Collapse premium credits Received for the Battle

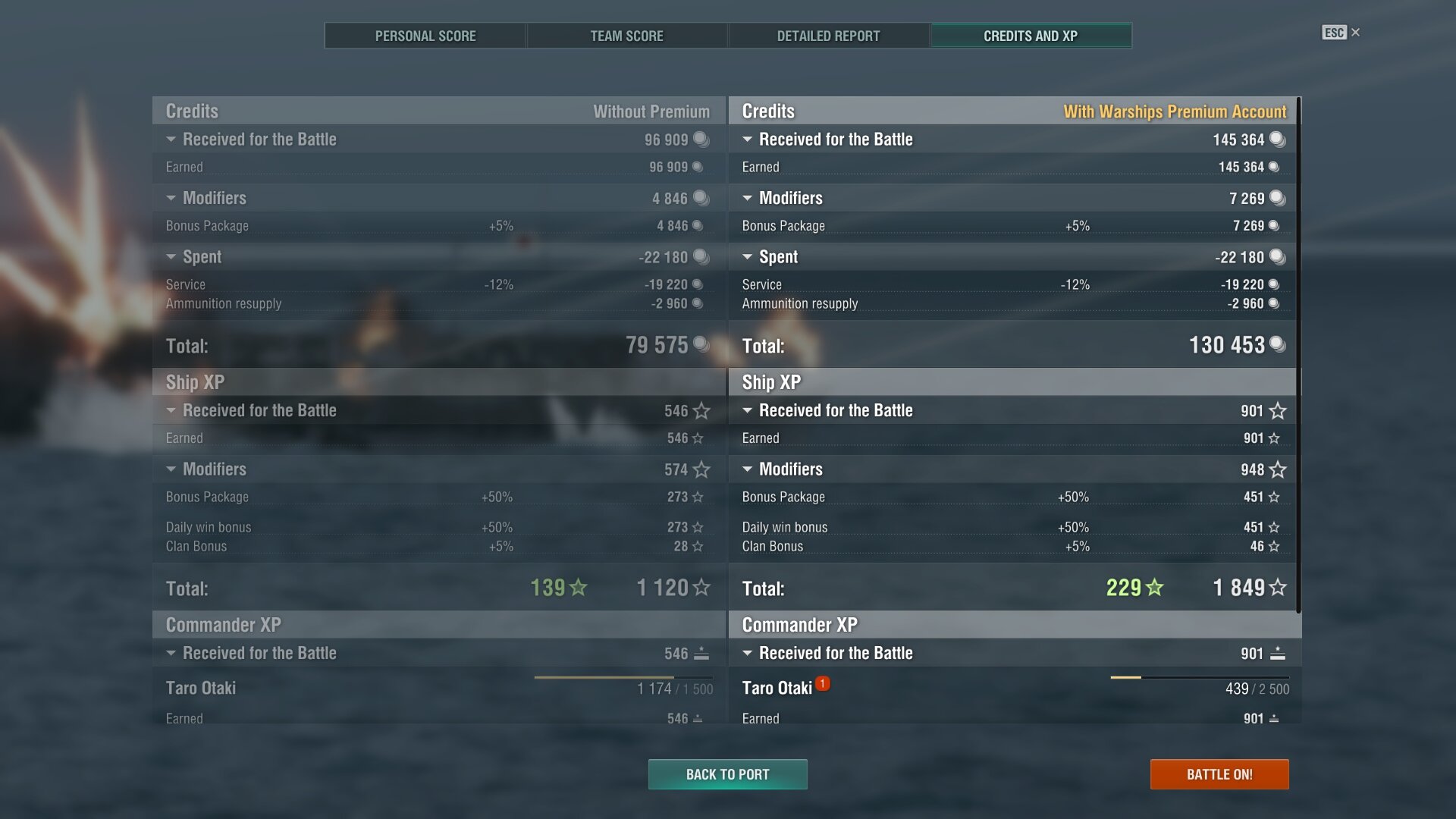748,140
